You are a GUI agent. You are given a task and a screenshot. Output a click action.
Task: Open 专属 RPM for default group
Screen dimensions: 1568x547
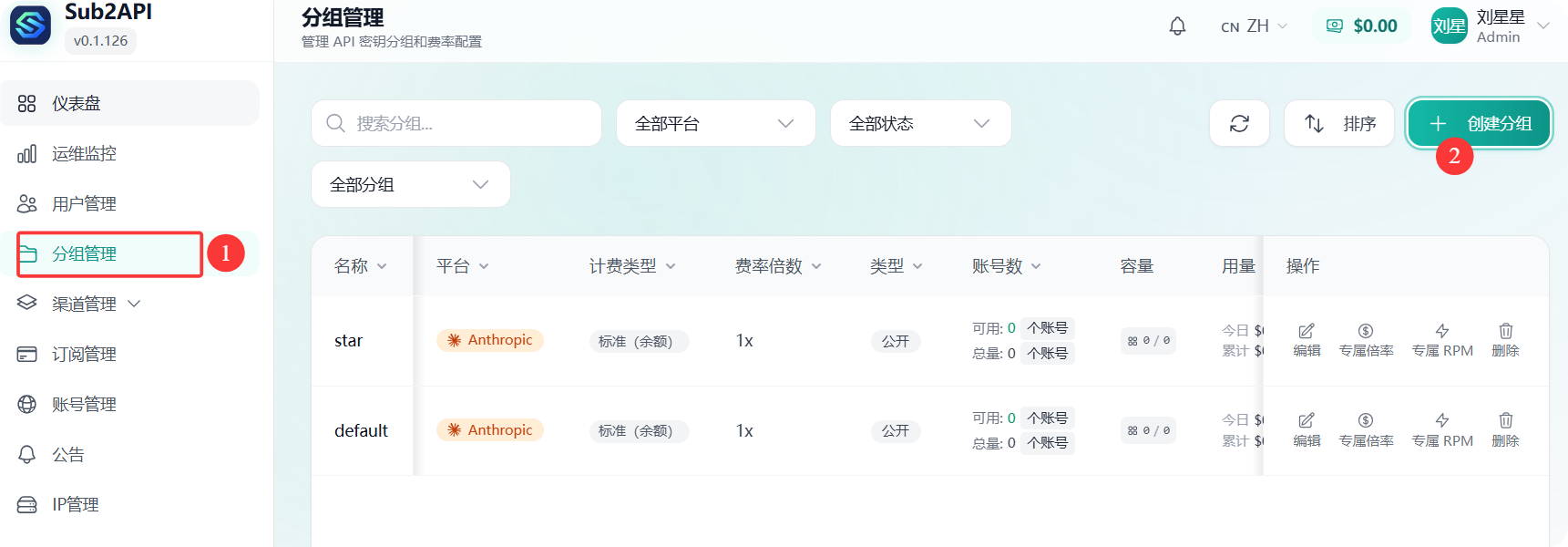[1442, 429]
